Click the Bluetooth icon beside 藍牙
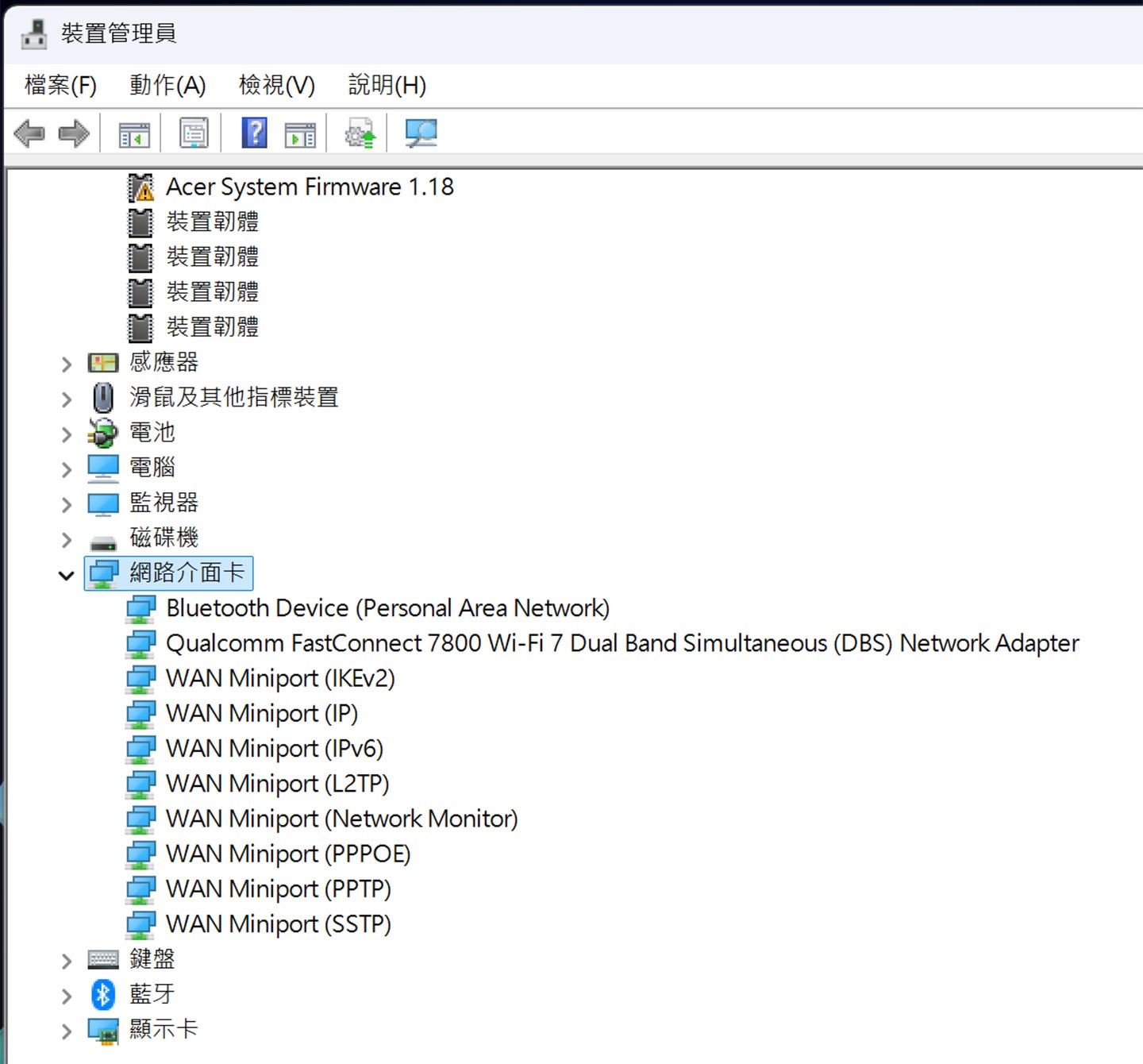 (x=103, y=994)
